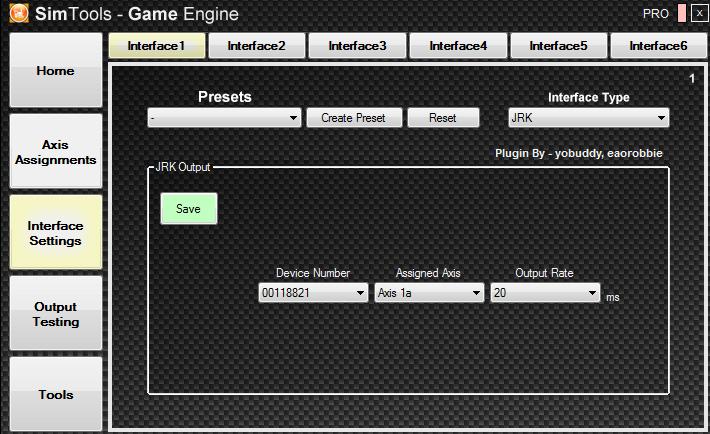Click the SimTools orange logo icon
Image resolution: width=710 pixels, height=434 pixels.
tap(19, 13)
